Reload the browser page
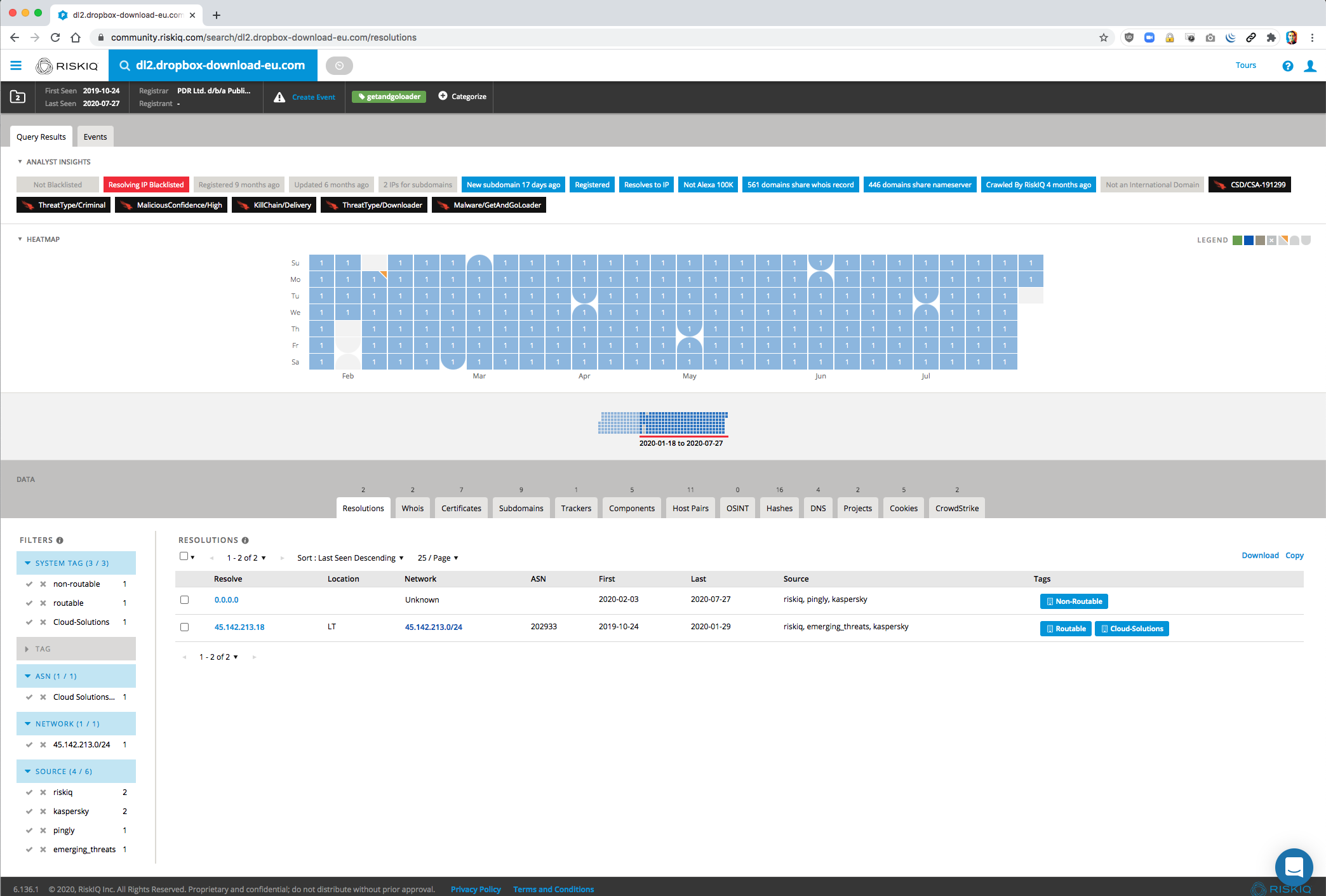 click(55, 37)
